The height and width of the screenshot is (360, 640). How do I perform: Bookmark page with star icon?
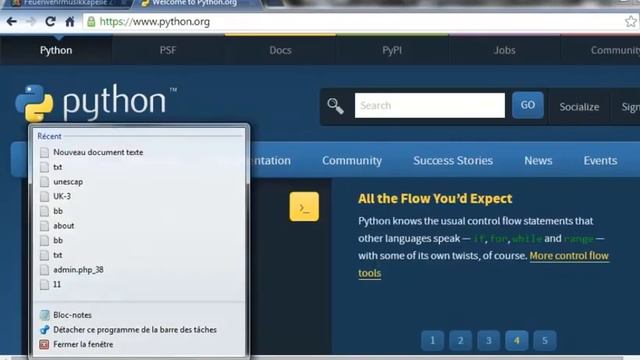(x=631, y=21)
